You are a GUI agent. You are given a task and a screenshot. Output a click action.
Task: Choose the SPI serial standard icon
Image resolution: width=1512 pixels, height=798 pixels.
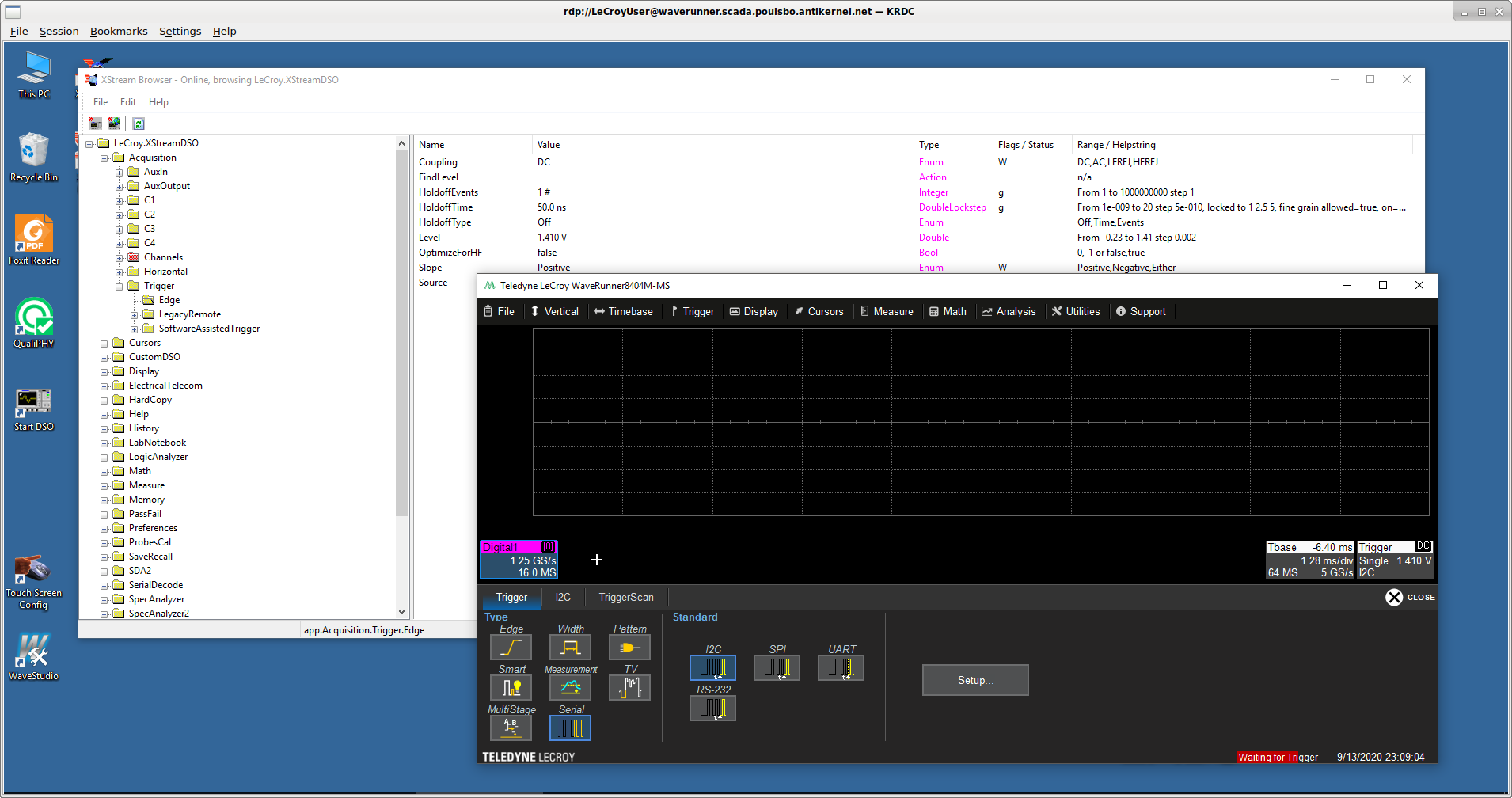pos(777,668)
